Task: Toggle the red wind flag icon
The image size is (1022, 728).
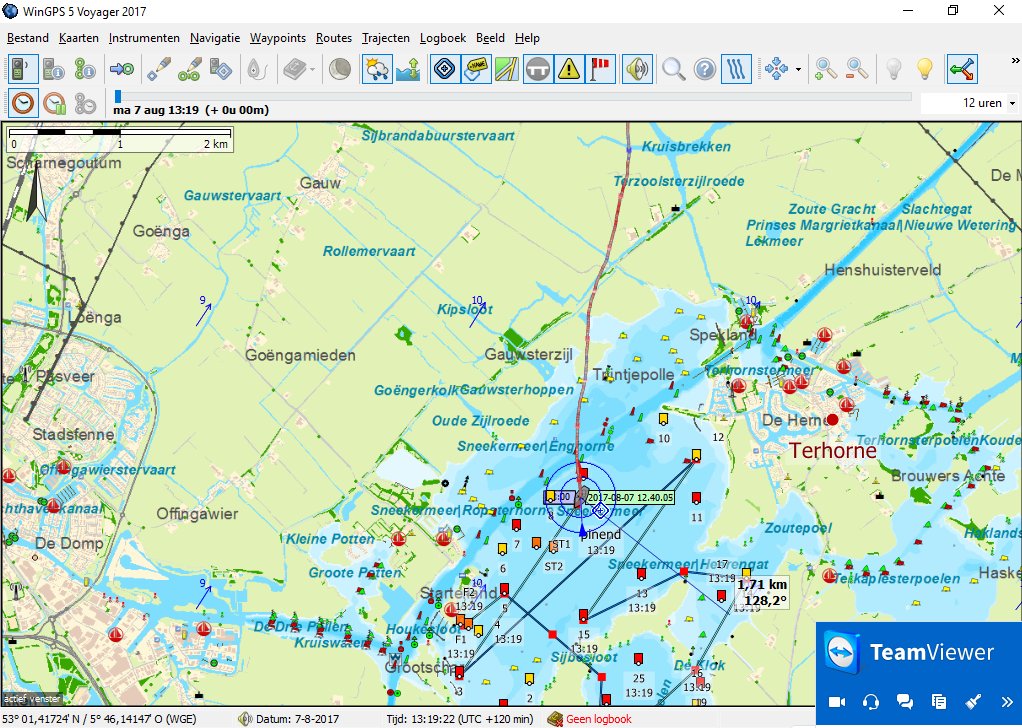Action: point(600,69)
